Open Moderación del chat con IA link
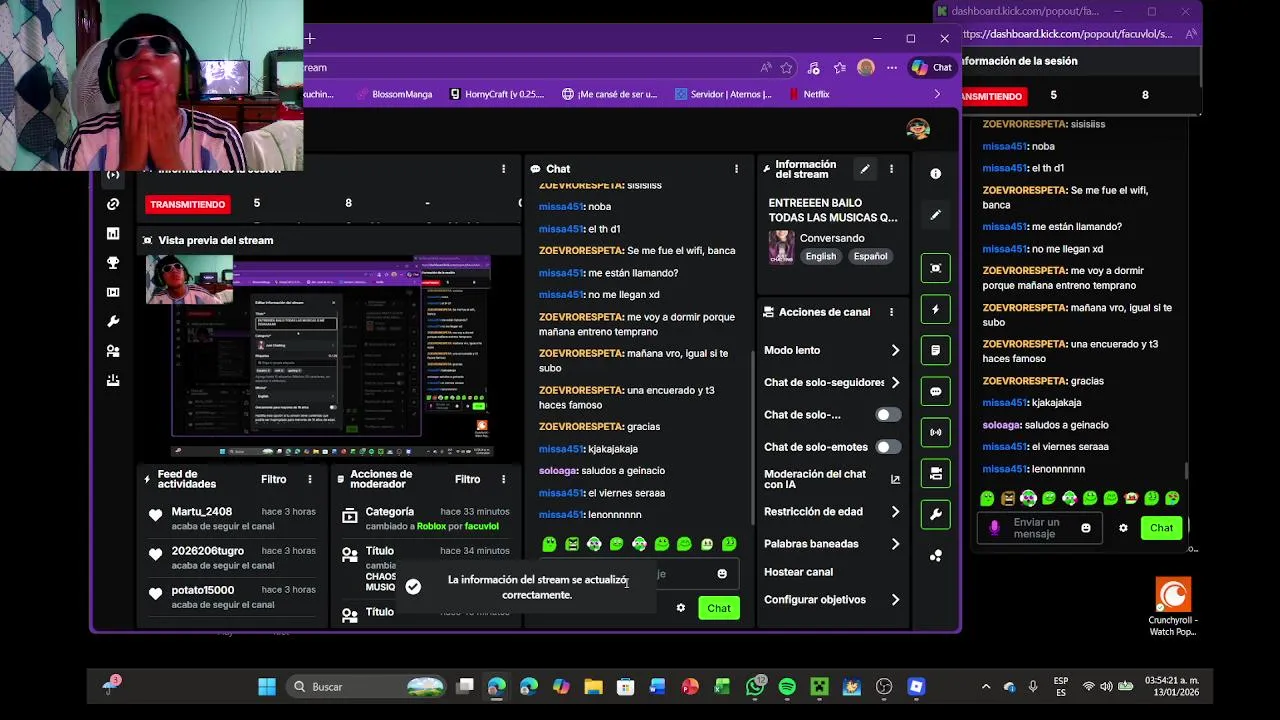1280x720 pixels. pos(832,480)
